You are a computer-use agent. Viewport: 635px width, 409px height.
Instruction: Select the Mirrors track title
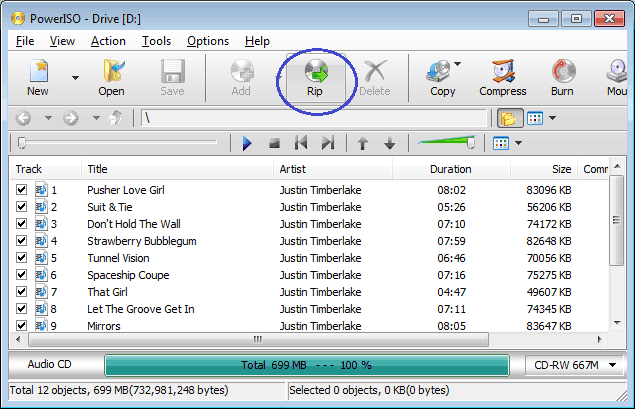[104, 326]
